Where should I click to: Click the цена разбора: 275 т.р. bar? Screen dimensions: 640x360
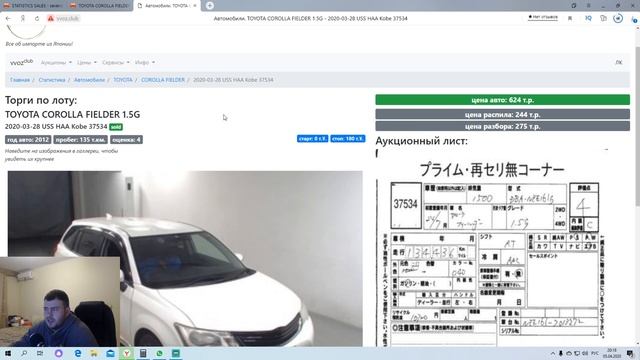[502, 126]
